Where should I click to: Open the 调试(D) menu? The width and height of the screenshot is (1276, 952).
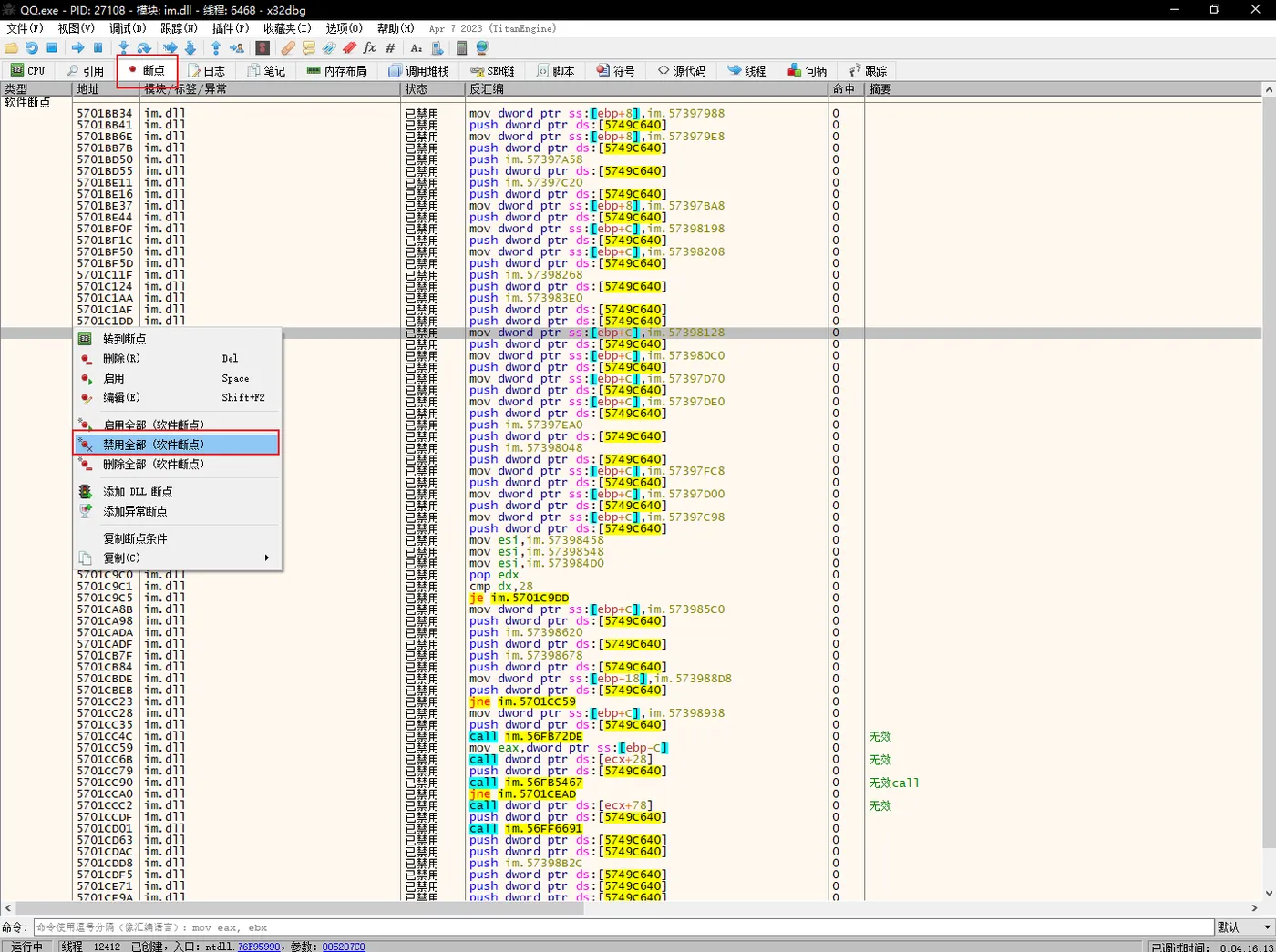tap(128, 28)
